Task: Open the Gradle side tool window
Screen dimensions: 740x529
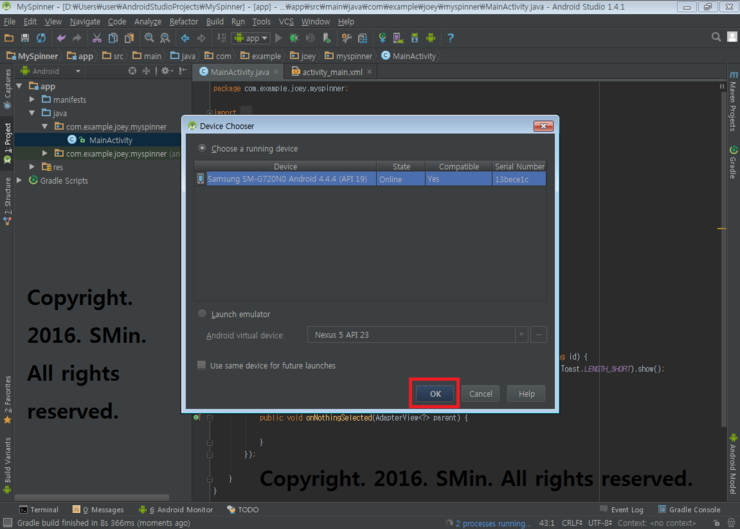Action: point(733,162)
